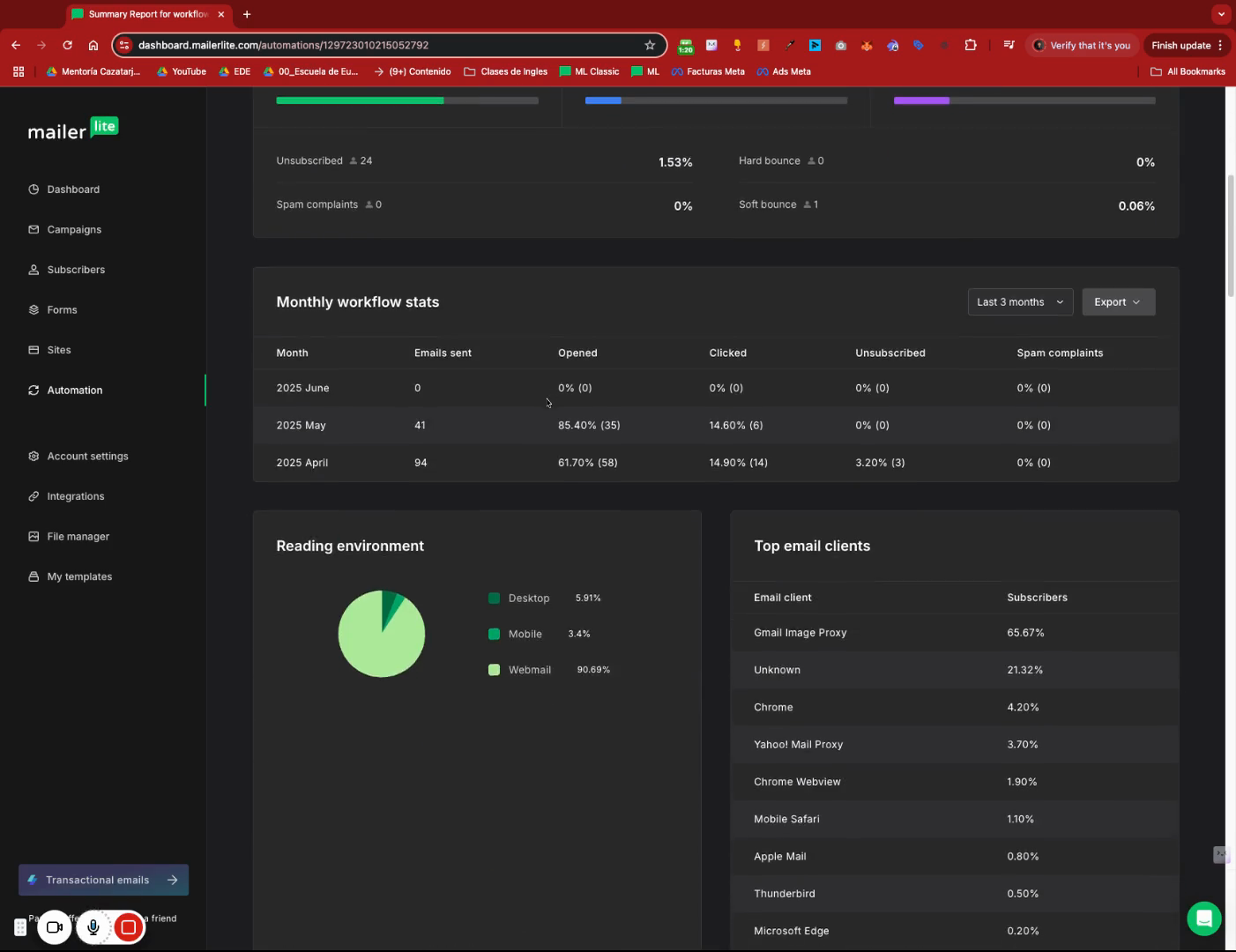Open the Export dropdown
Image resolution: width=1236 pixels, height=952 pixels.
1118,301
